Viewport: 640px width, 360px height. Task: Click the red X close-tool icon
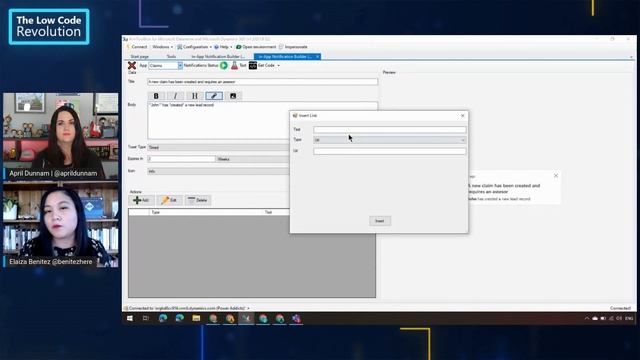[x=132, y=65]
